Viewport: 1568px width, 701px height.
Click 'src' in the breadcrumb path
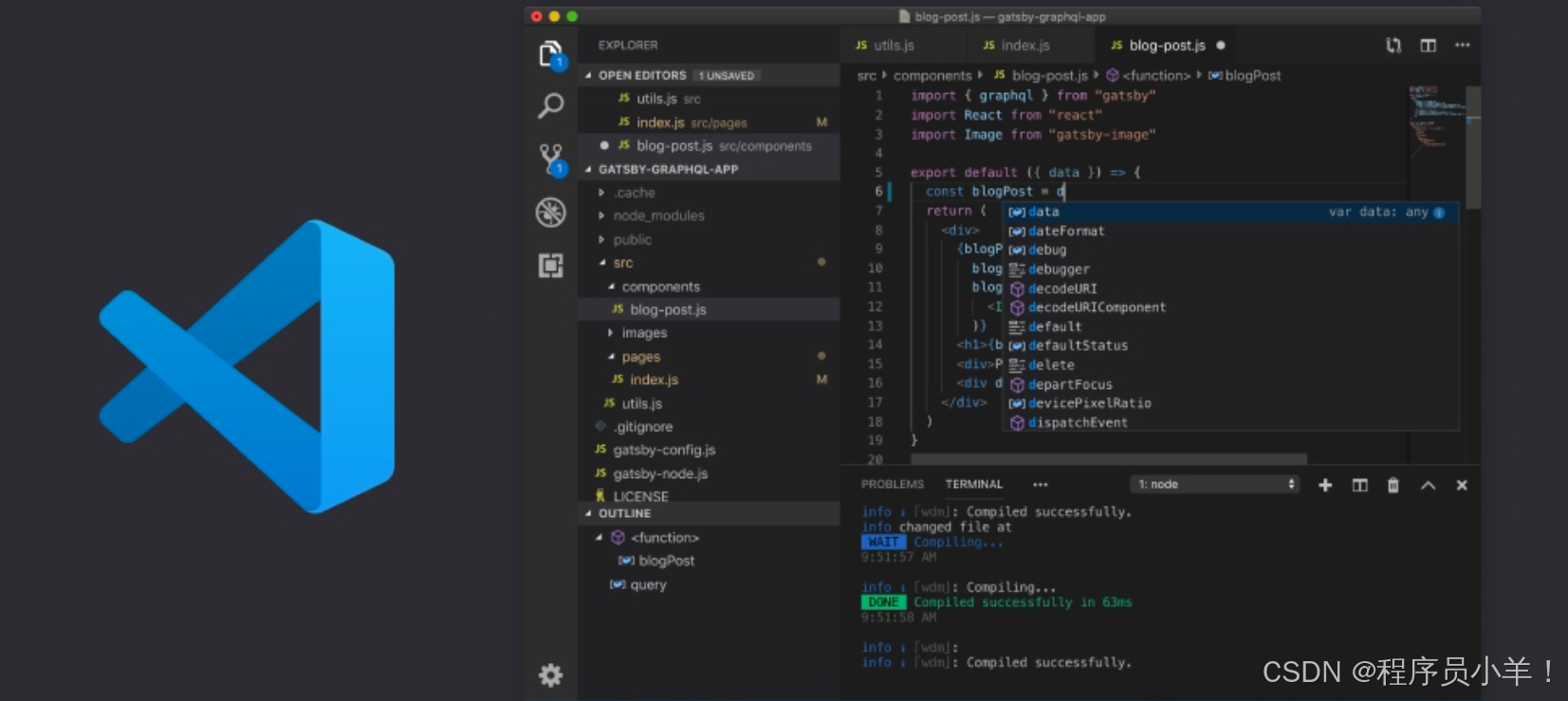click(867, 76)
